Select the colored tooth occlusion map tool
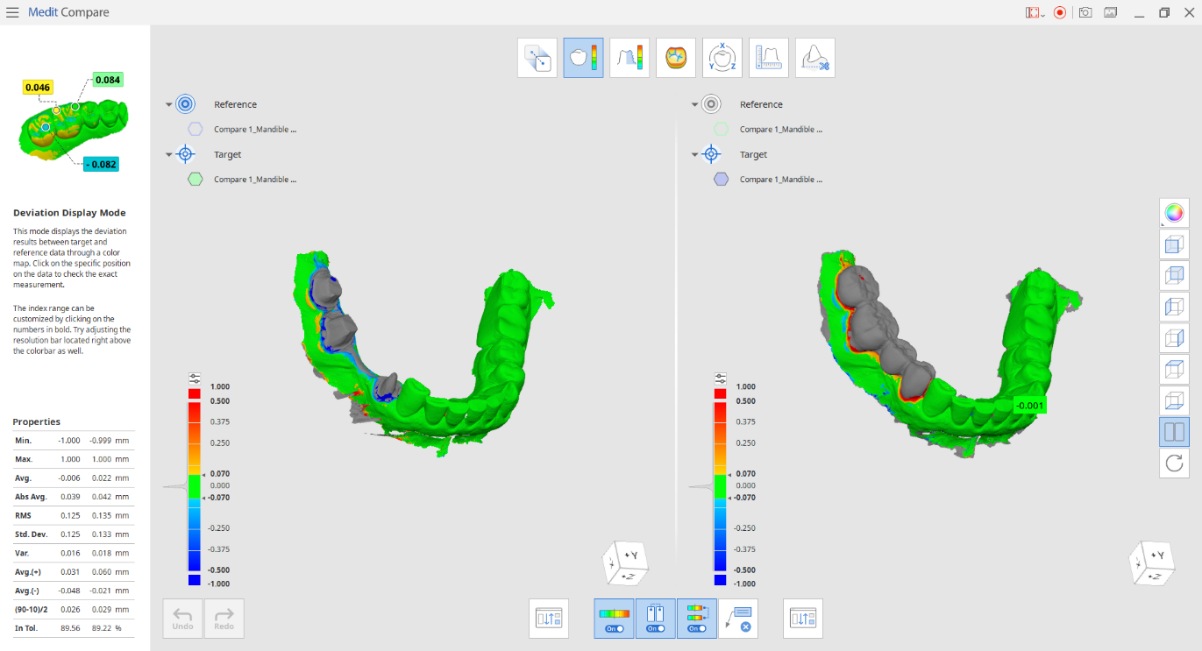Screen dimensions: 1202x651 [x=676, y=58]
